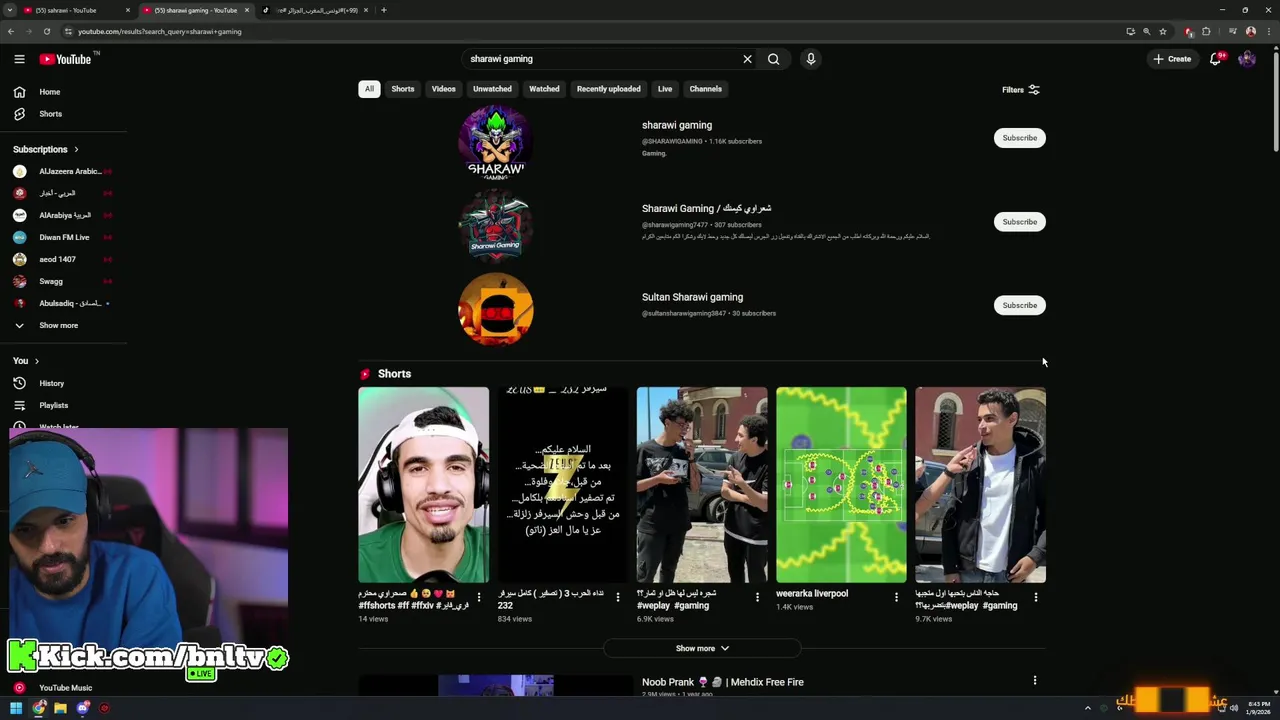
Task: Open YouTube Music in sidebar
Action: (65, 688)
